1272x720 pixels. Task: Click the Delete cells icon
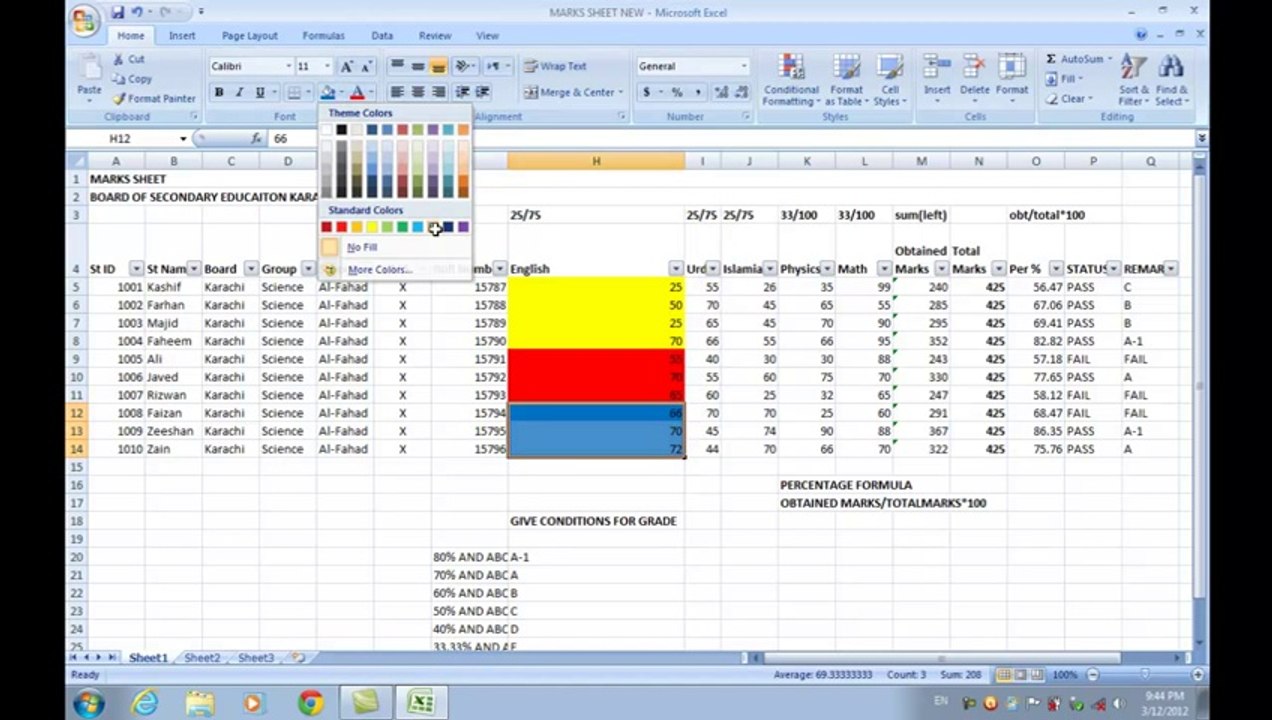coord(975,68)
